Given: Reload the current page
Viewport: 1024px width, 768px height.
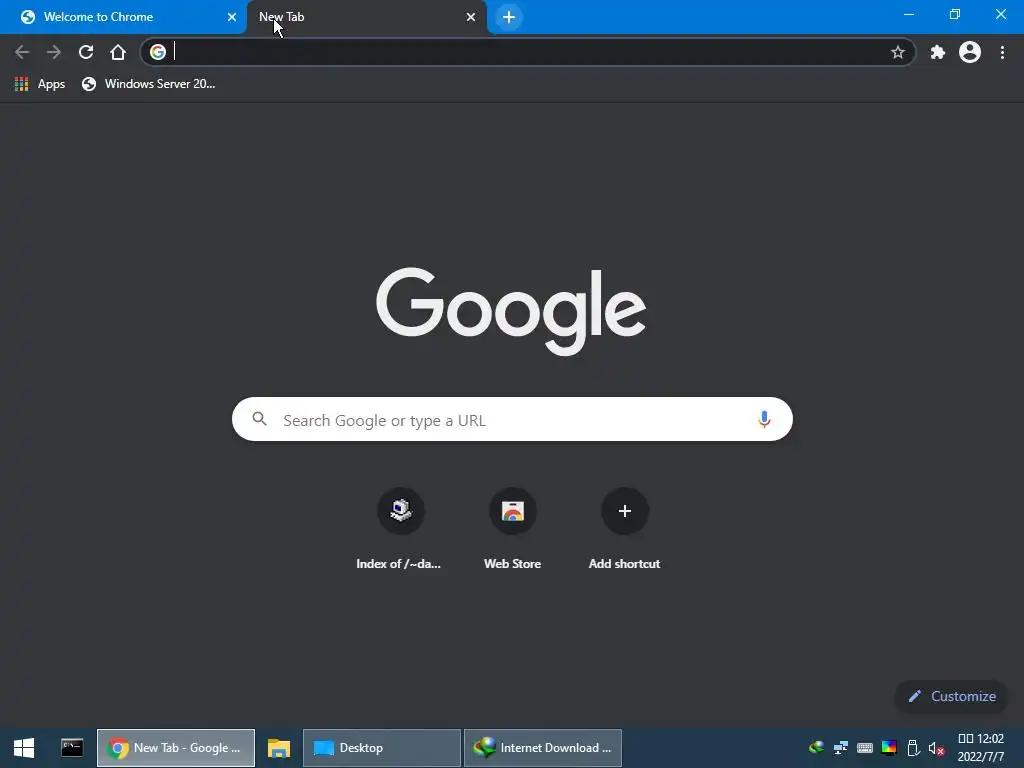Looking at the screenshot, I should 86,52.
